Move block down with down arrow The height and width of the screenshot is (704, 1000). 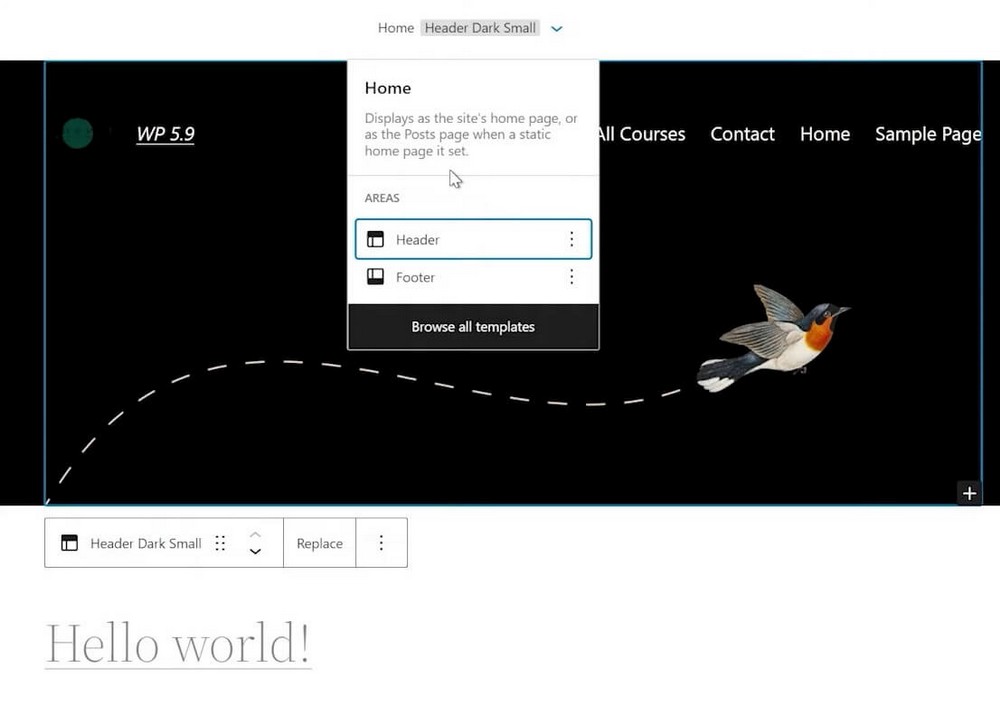click(255, 552)
